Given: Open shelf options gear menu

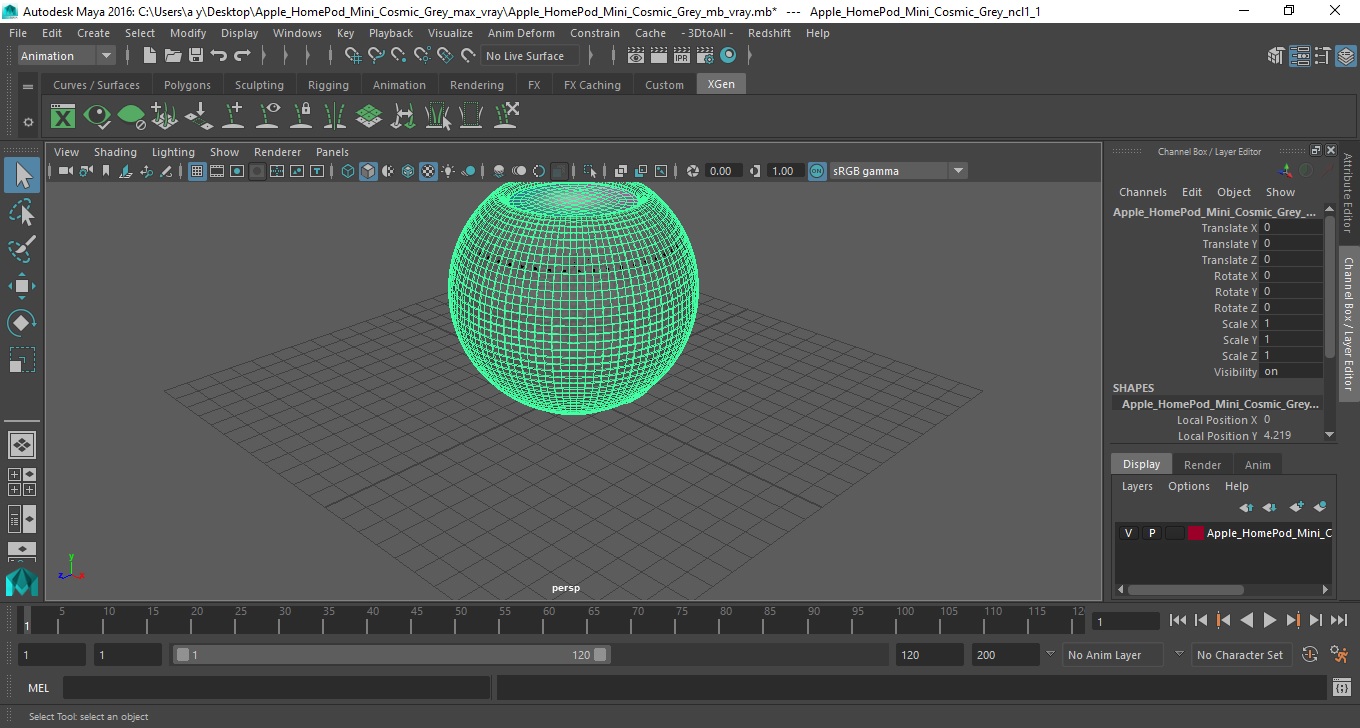Looking at the screenshot, I should pyautogui.click(x=28, y=122).
